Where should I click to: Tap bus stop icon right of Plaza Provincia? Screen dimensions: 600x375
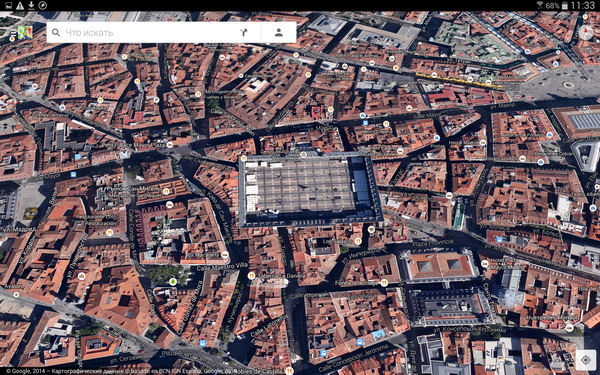(x=499, y=240)
